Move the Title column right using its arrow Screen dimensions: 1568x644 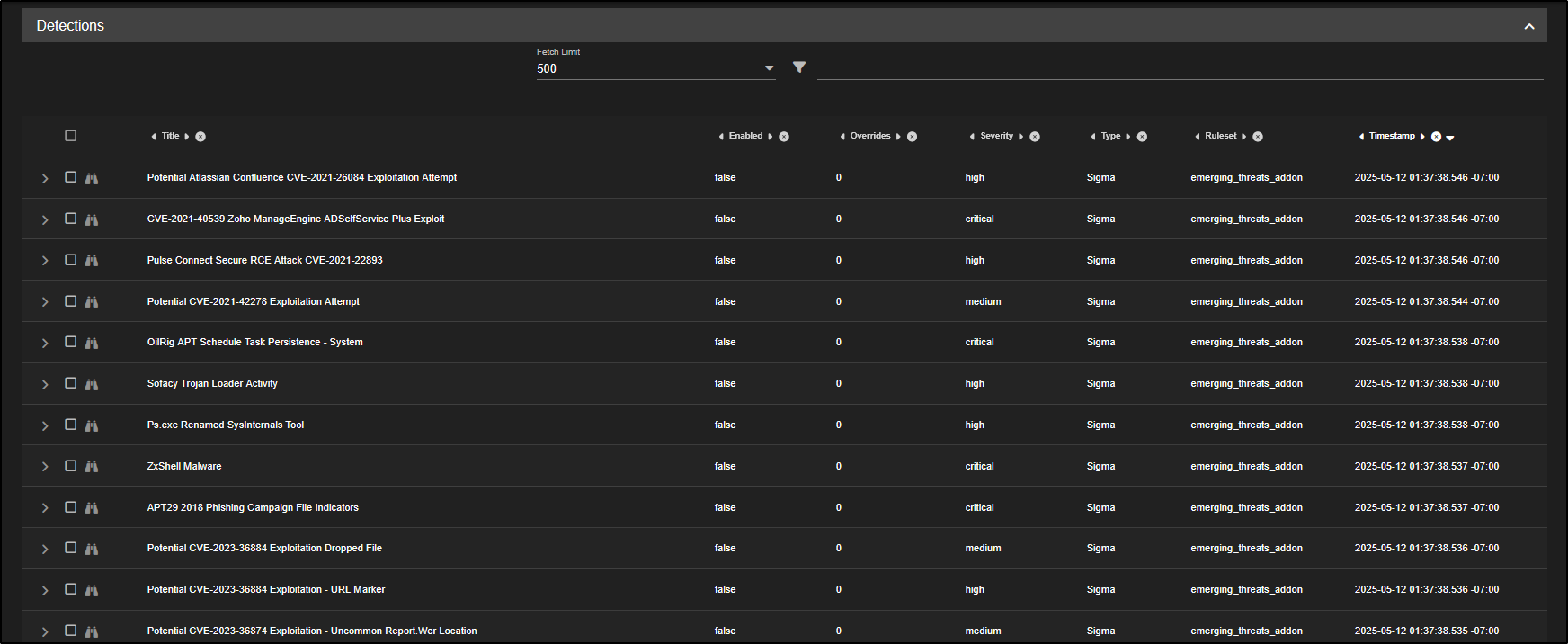pyautogui.click(x=187, y=137)
